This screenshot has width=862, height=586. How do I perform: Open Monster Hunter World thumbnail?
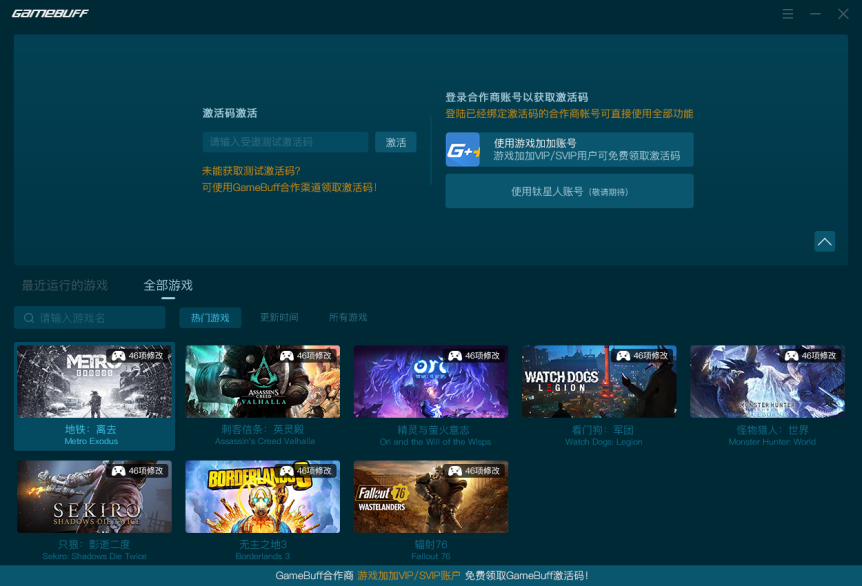767,382
